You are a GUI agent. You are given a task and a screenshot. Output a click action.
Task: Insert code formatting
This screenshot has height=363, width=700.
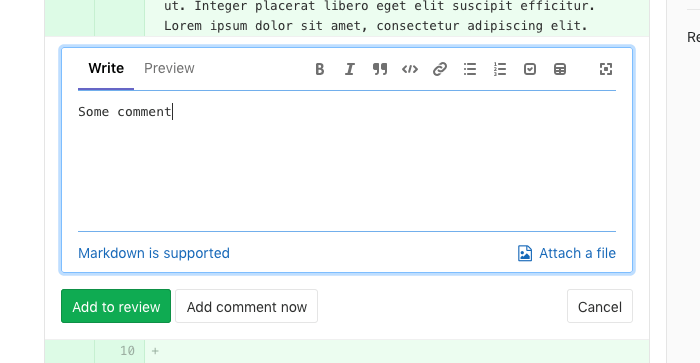pyautogui.click(x=410, y=69)
